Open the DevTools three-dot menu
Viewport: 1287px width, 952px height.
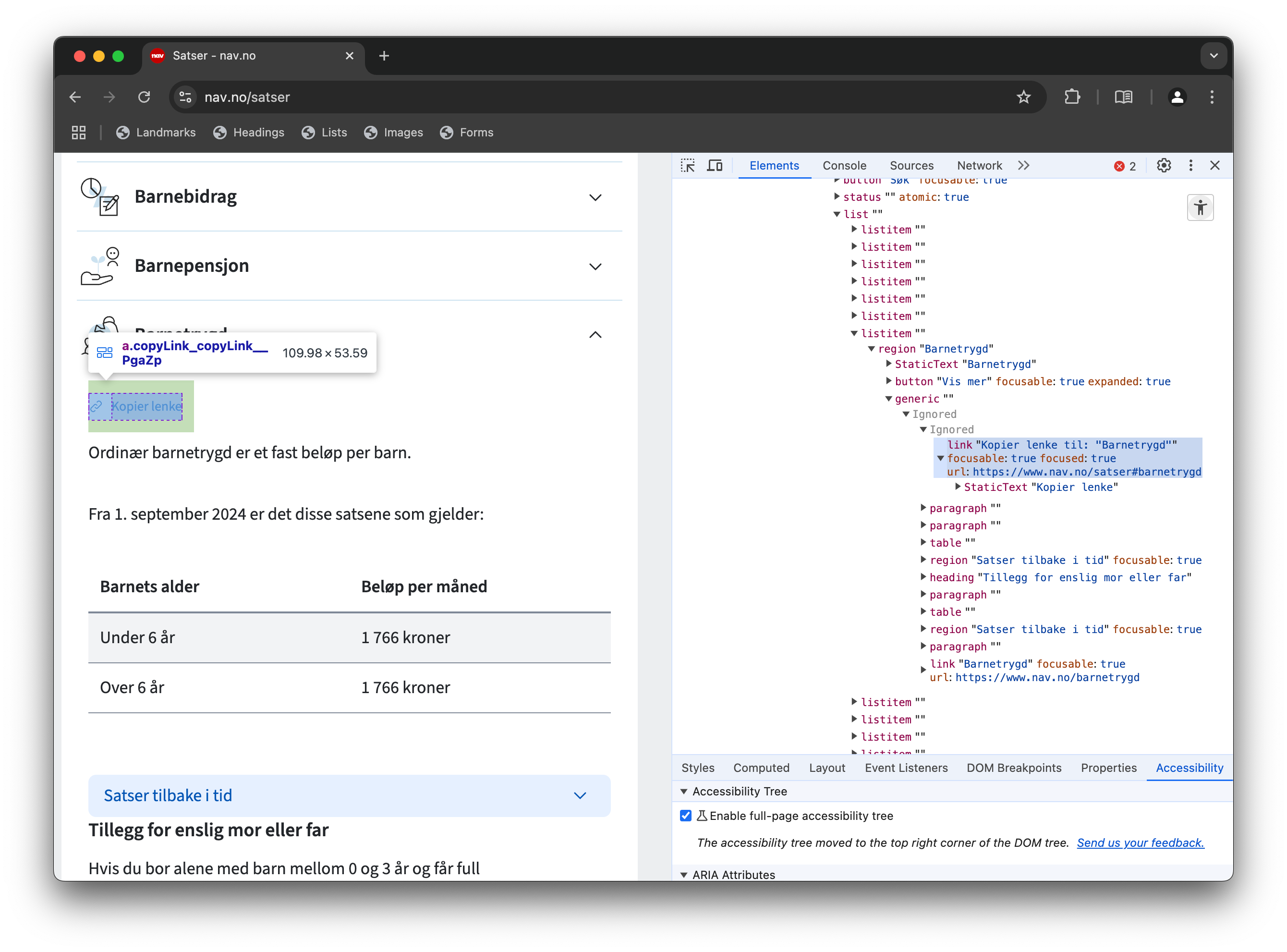tap(1191, 166)
